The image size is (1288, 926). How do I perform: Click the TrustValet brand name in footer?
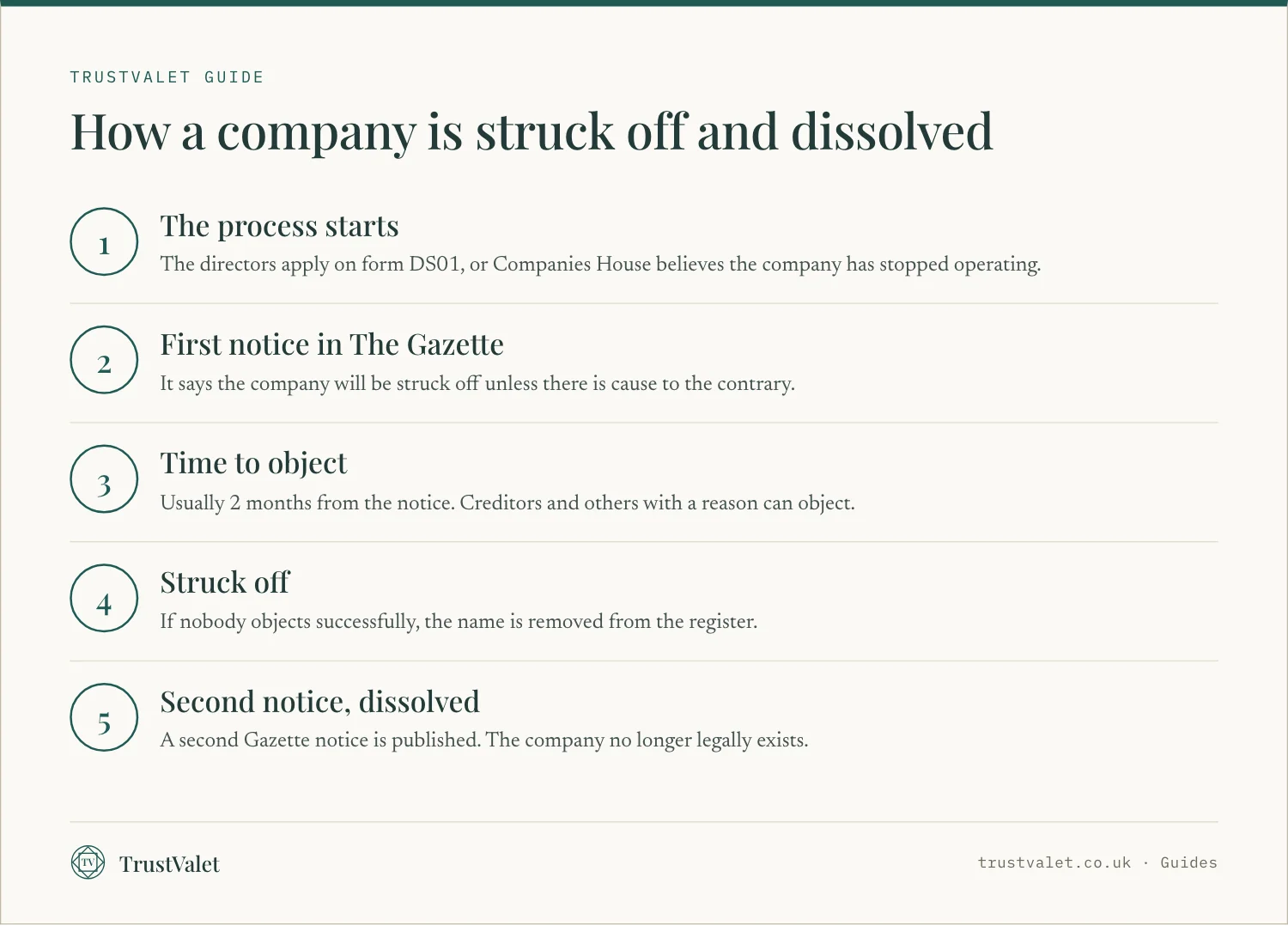169,864
